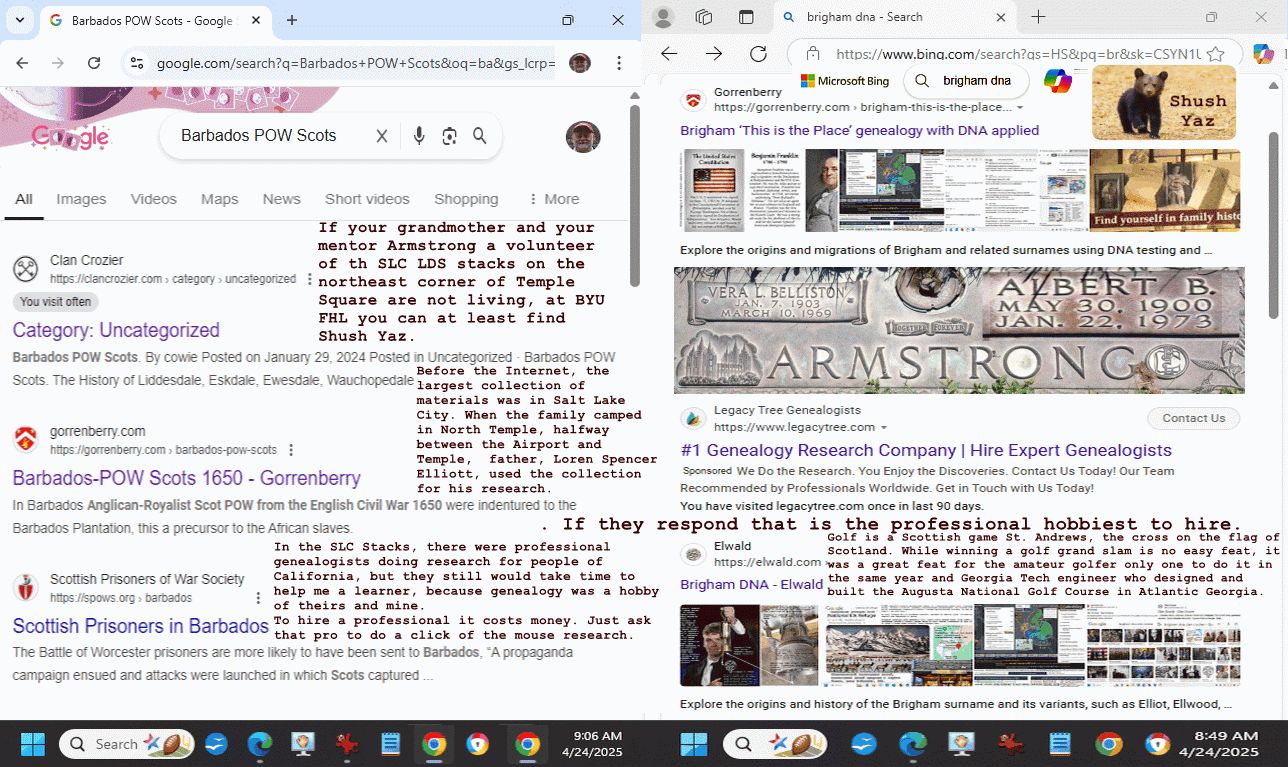Open 'Barbados-POW Scots 1650 - Gorrenberry' result

click(186, 478)
